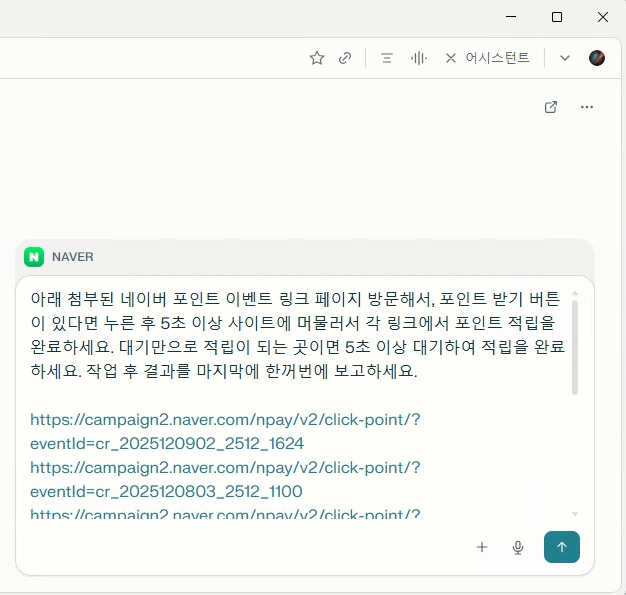
Task: Bookmark the page with the star icon
Action: click(x=317, y=58)
